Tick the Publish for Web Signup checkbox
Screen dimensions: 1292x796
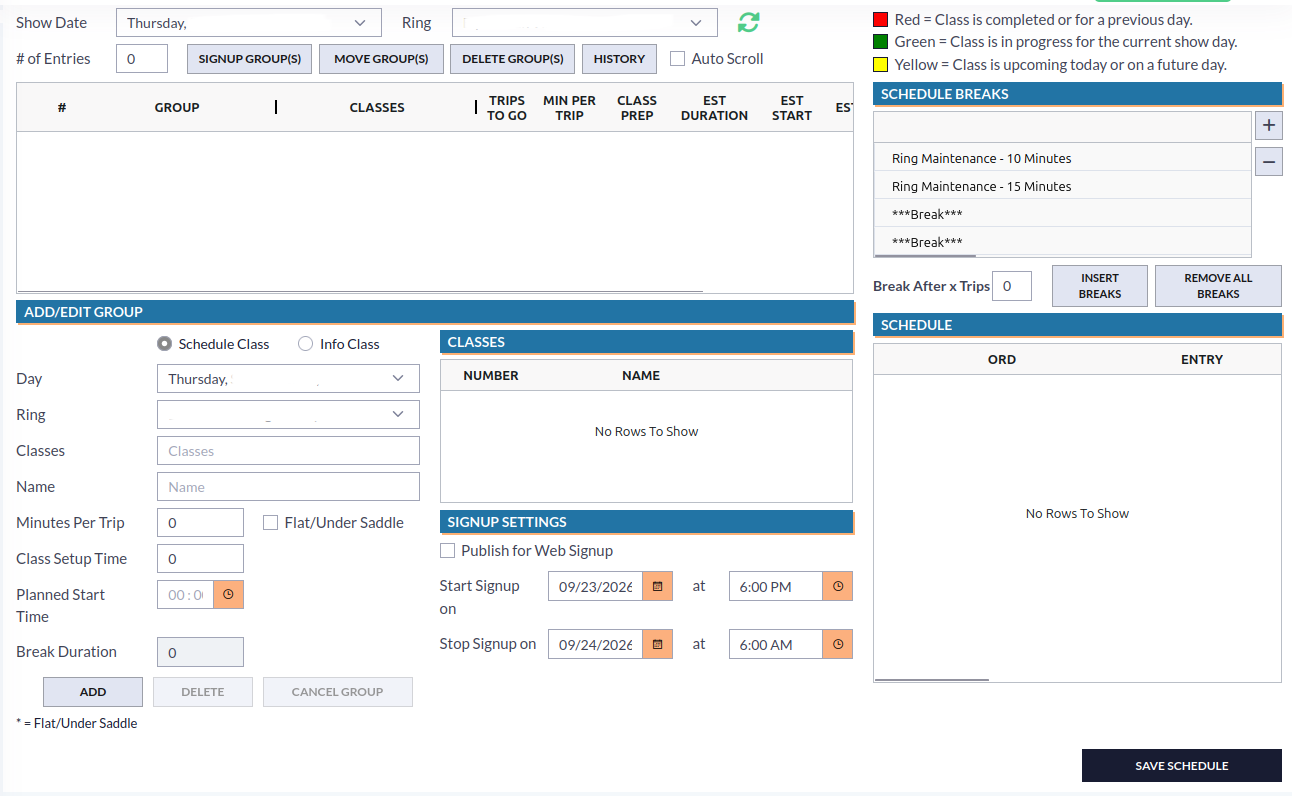447,551
